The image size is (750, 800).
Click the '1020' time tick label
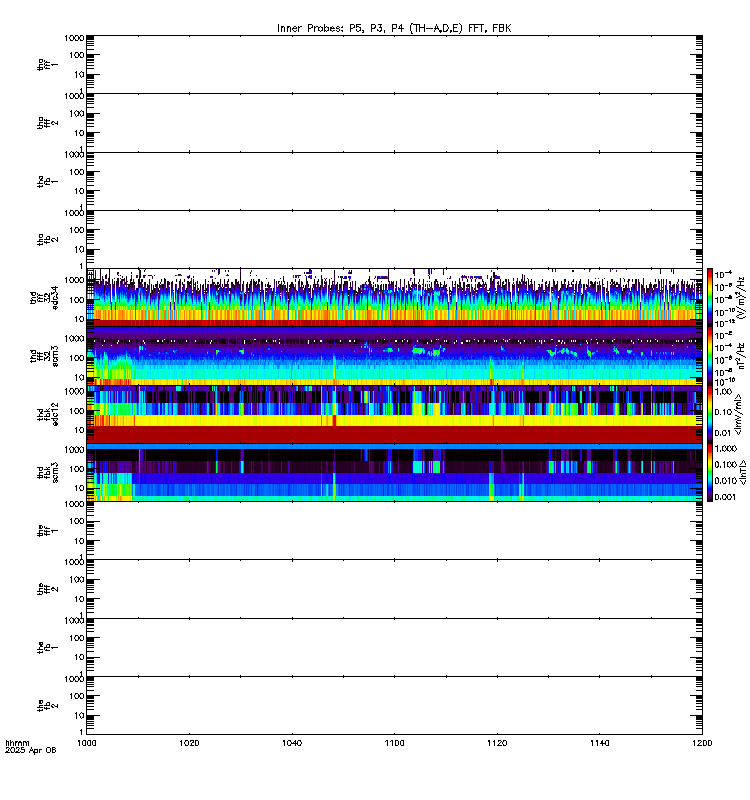(189, 743)
